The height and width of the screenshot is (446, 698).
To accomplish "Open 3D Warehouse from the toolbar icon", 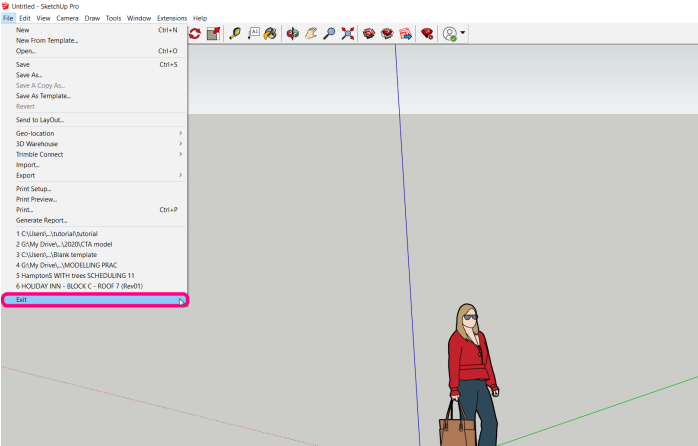I will (x=369, y=33).
